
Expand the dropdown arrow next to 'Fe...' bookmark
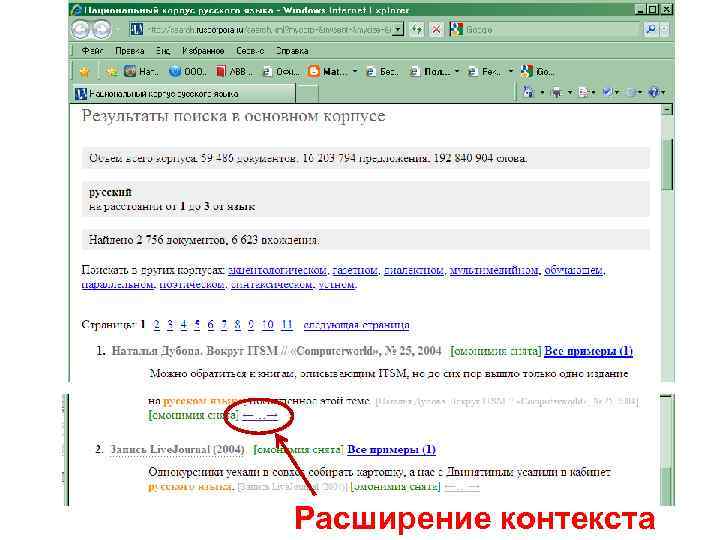coord(511,72)
